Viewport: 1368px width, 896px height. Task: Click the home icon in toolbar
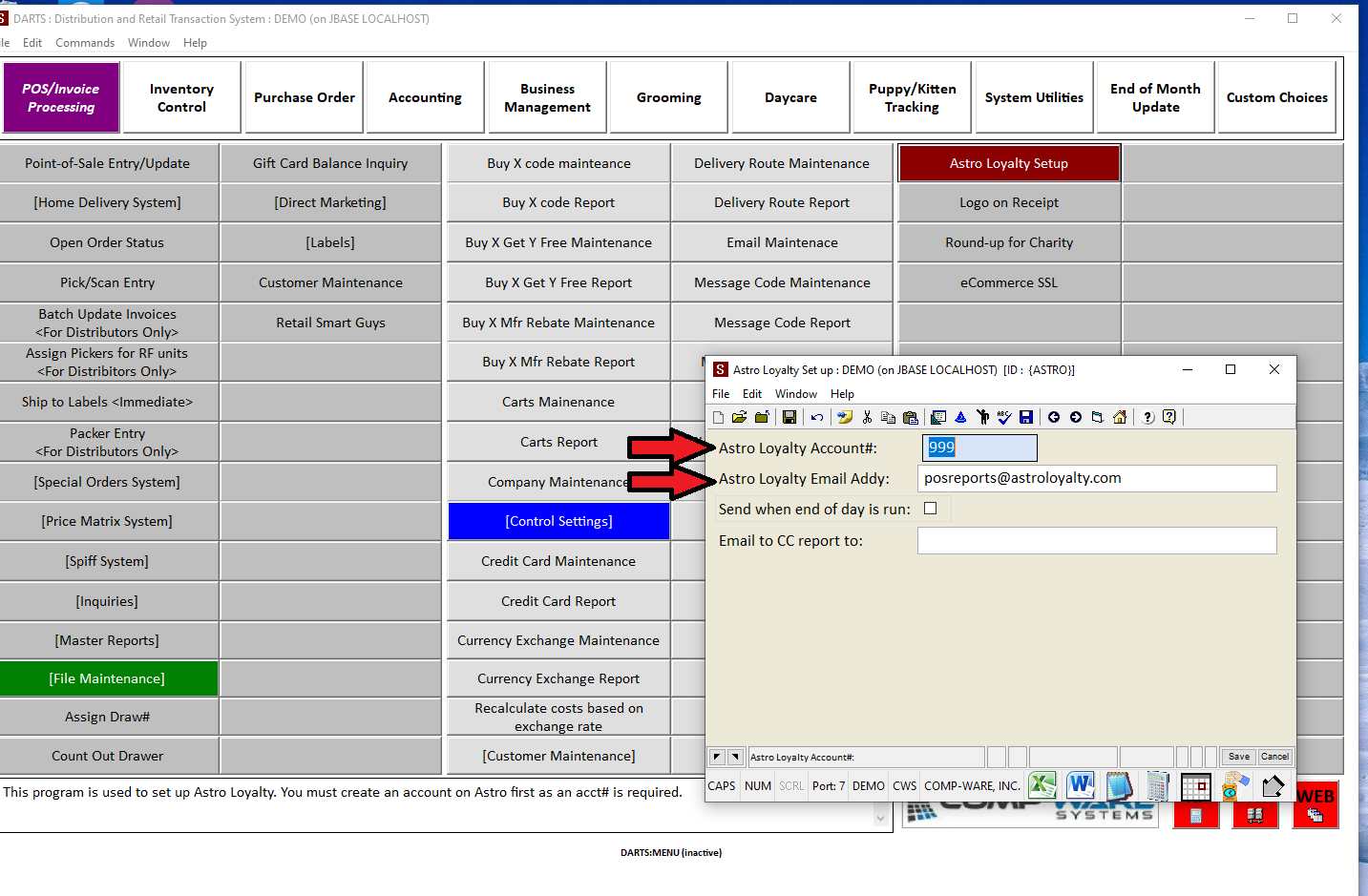click(x=1120, y=417)
